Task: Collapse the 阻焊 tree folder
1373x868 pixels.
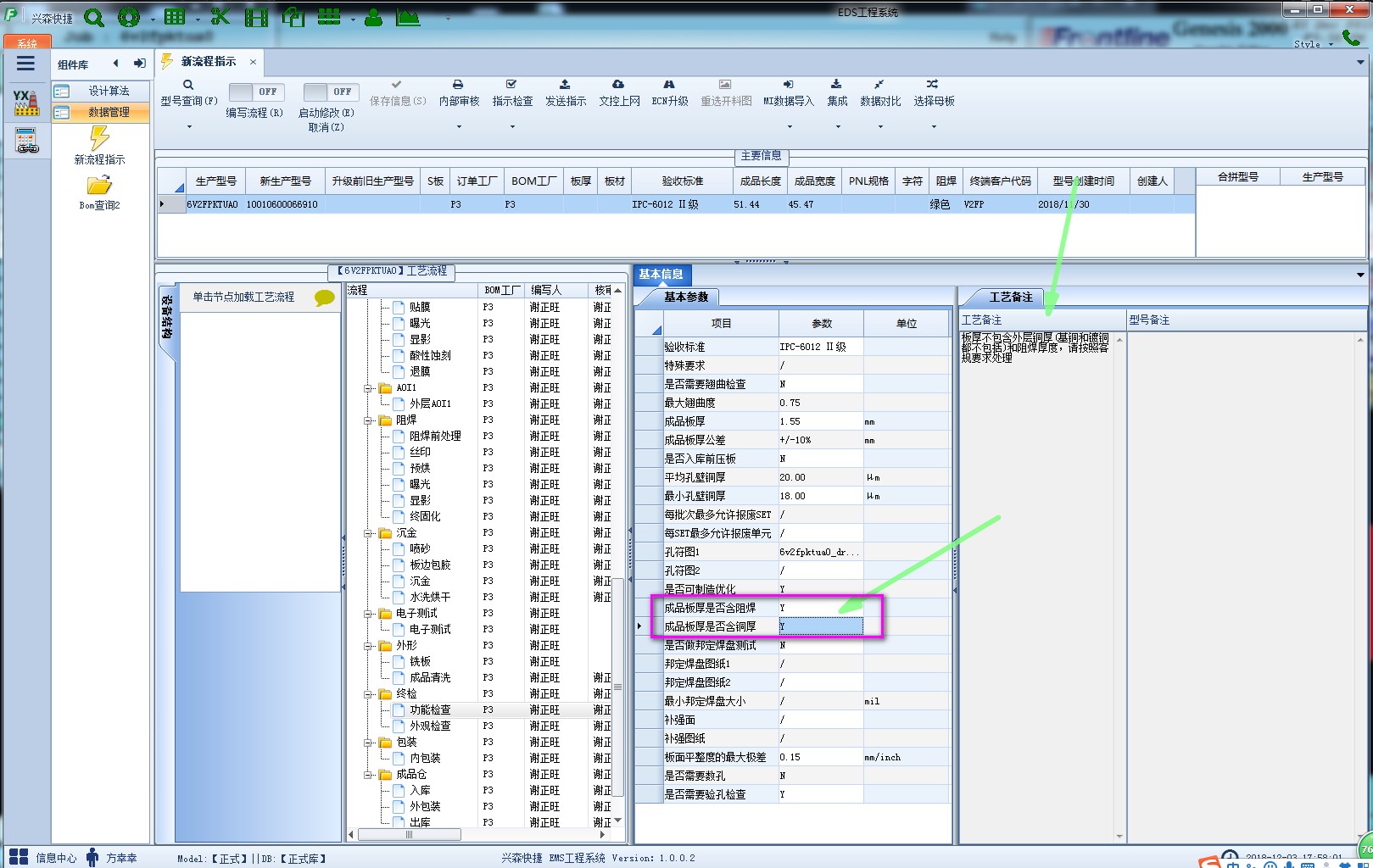Action: [x=369, y=420]
